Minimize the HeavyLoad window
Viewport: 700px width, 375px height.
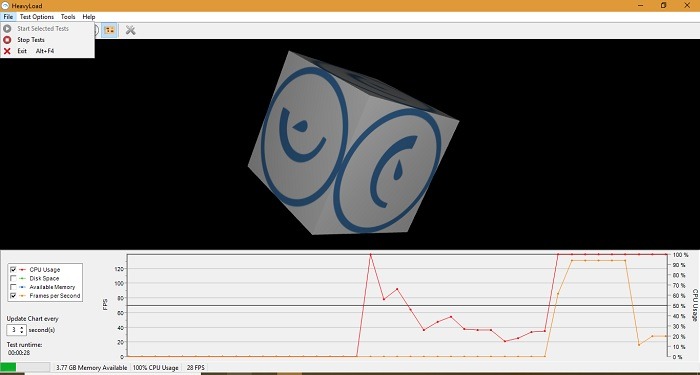point(641,6)
